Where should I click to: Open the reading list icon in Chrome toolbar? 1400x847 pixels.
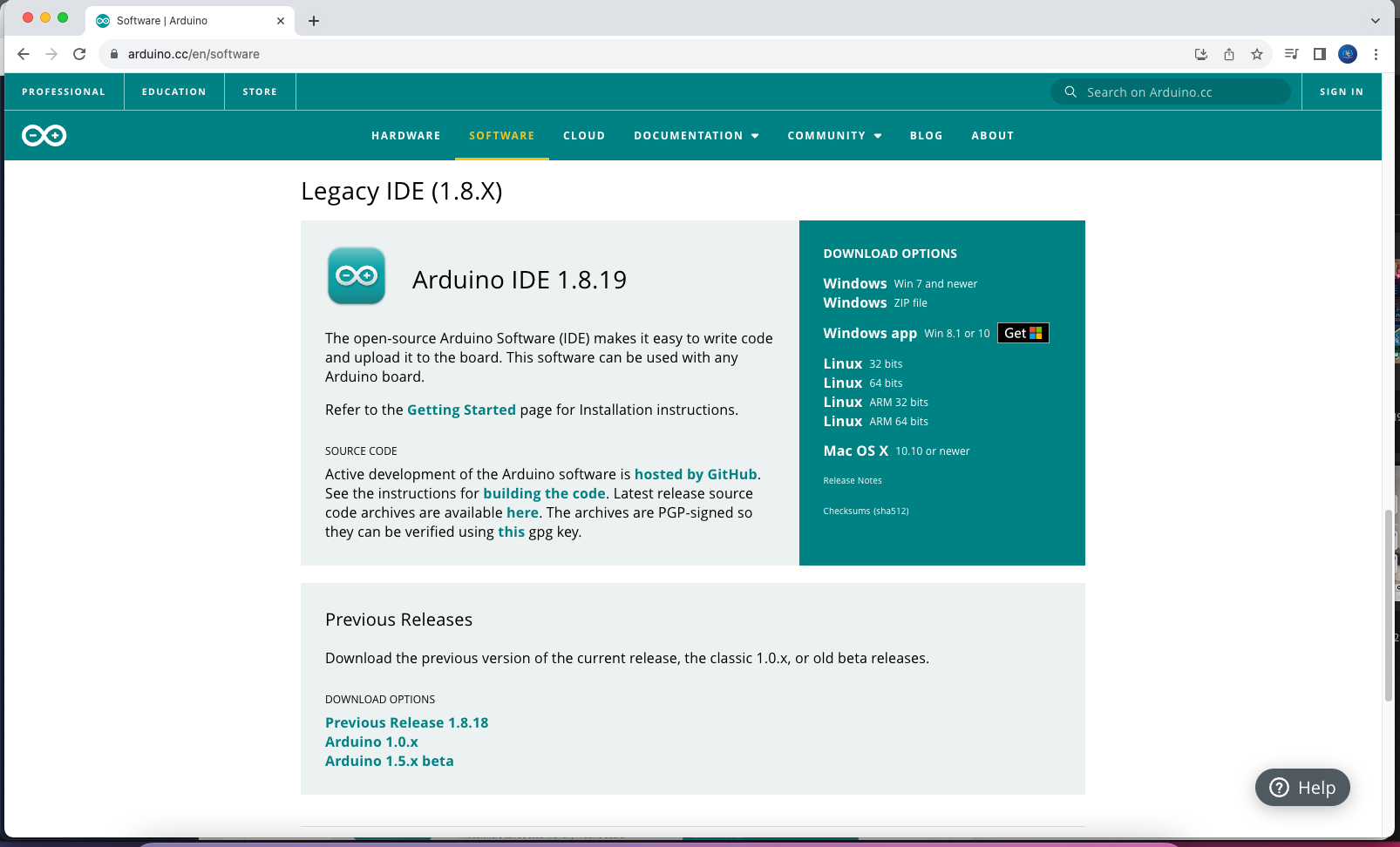click(1292, 54)
